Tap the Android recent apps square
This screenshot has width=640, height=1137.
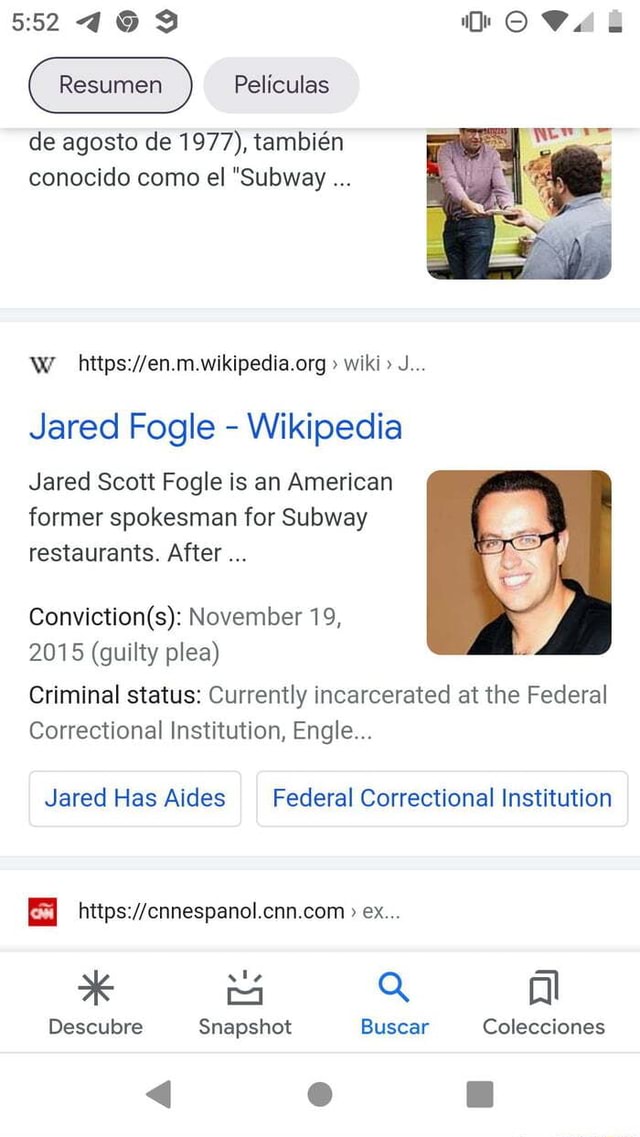[480, 1094]
